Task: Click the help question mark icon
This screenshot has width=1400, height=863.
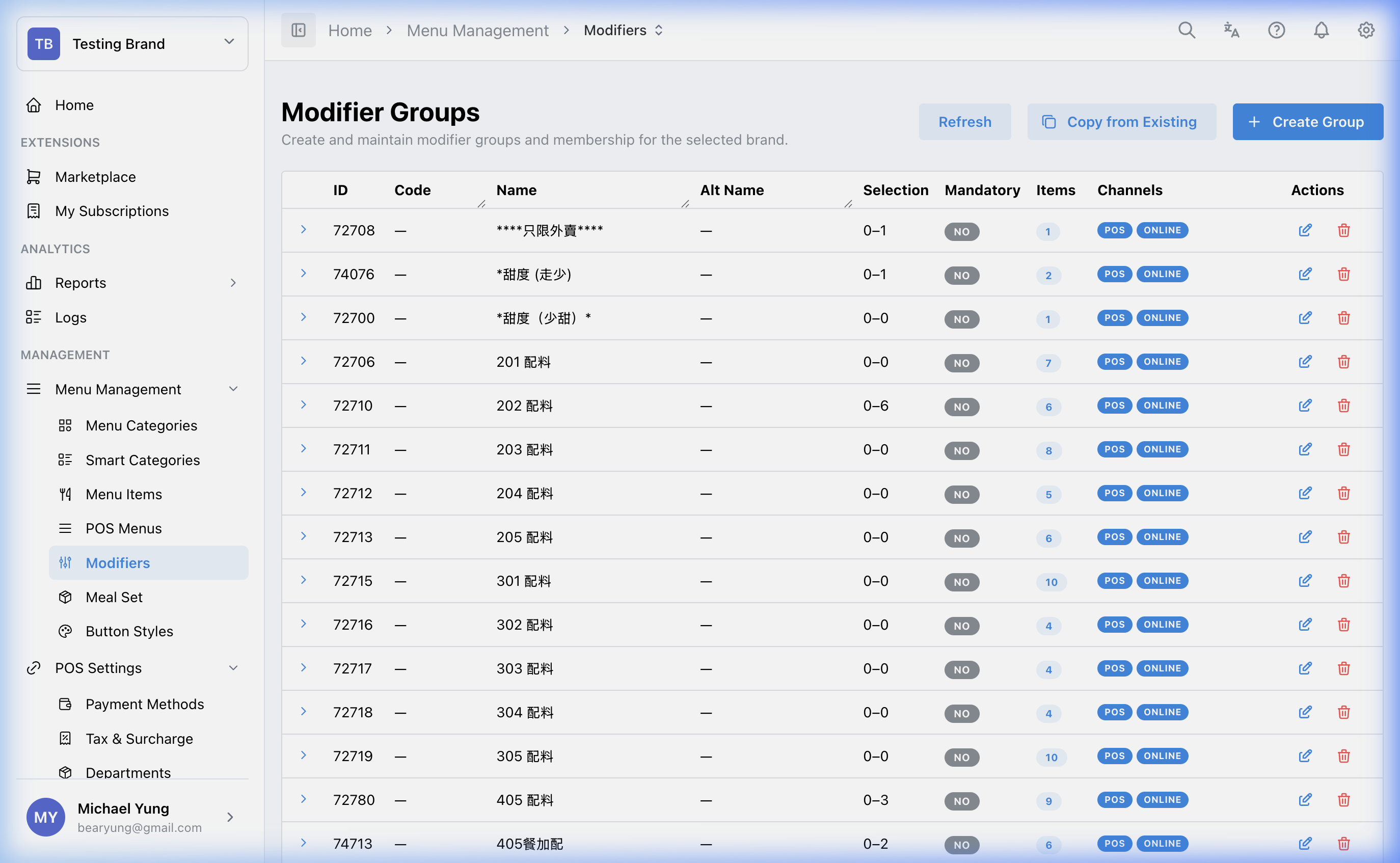Action: pyautogui.click(x=1276, y=30)
